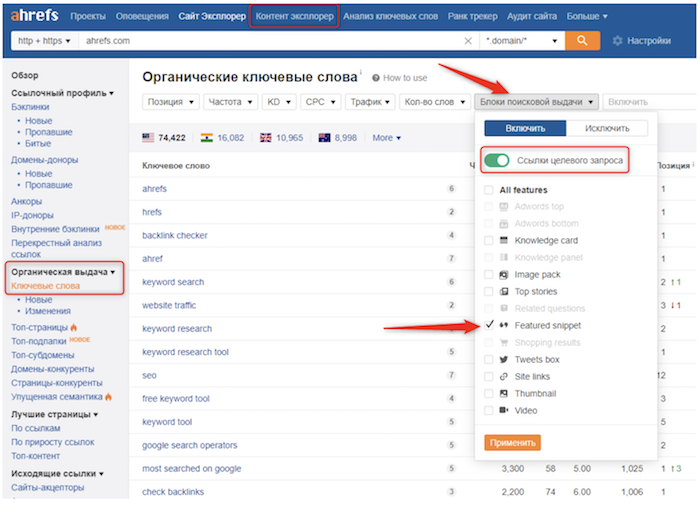
Task: Open the Позиция filter dropdown
Action: point(171,102)
